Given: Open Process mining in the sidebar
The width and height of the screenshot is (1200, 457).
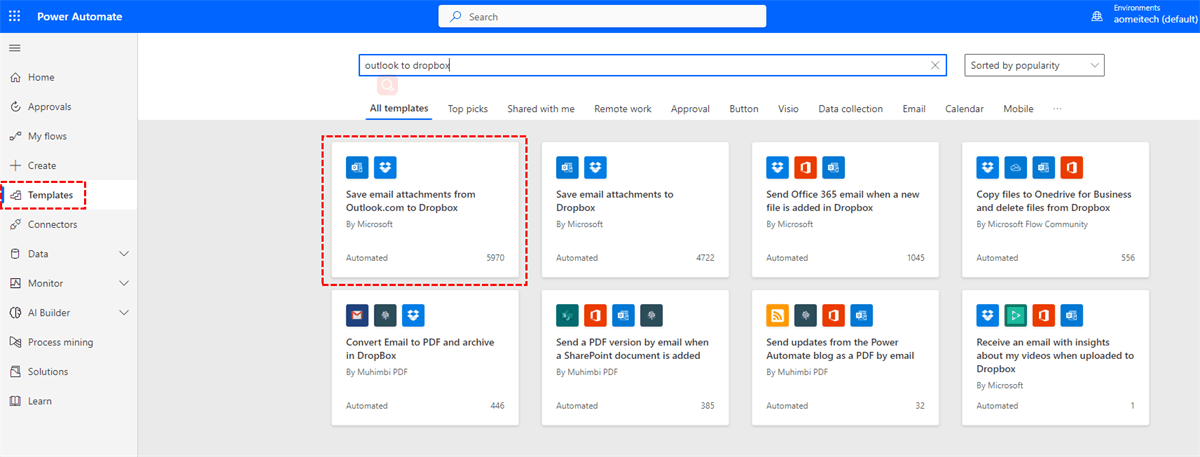Looking at the screenshot, I should tap(60, 342).
